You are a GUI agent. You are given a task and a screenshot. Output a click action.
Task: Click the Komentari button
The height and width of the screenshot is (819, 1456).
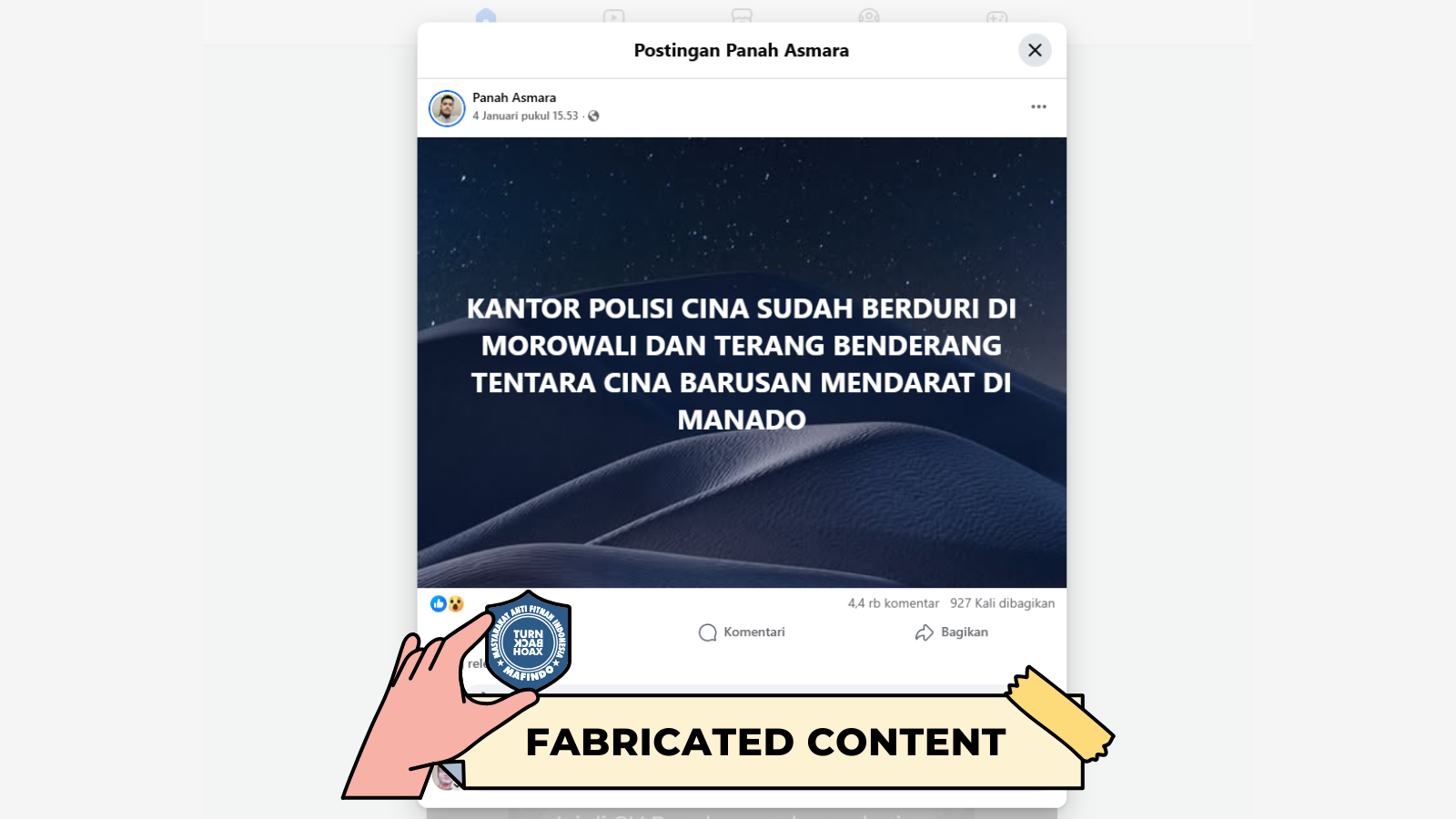pyautogui.click(x=742, y=632)
